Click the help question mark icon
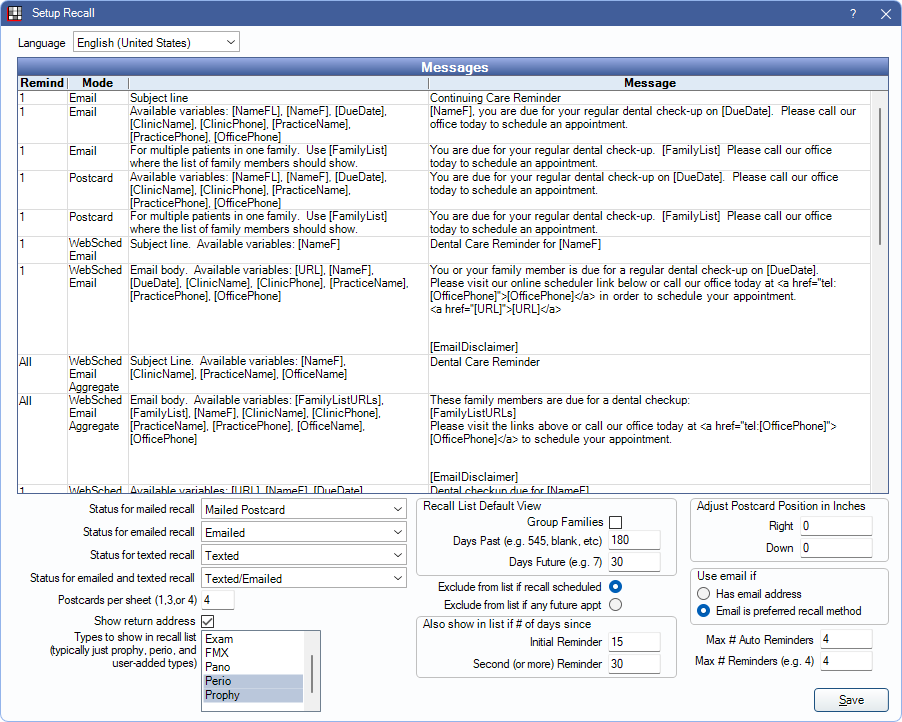This screenshot has height=722, width=902. [x=853, y=14]
